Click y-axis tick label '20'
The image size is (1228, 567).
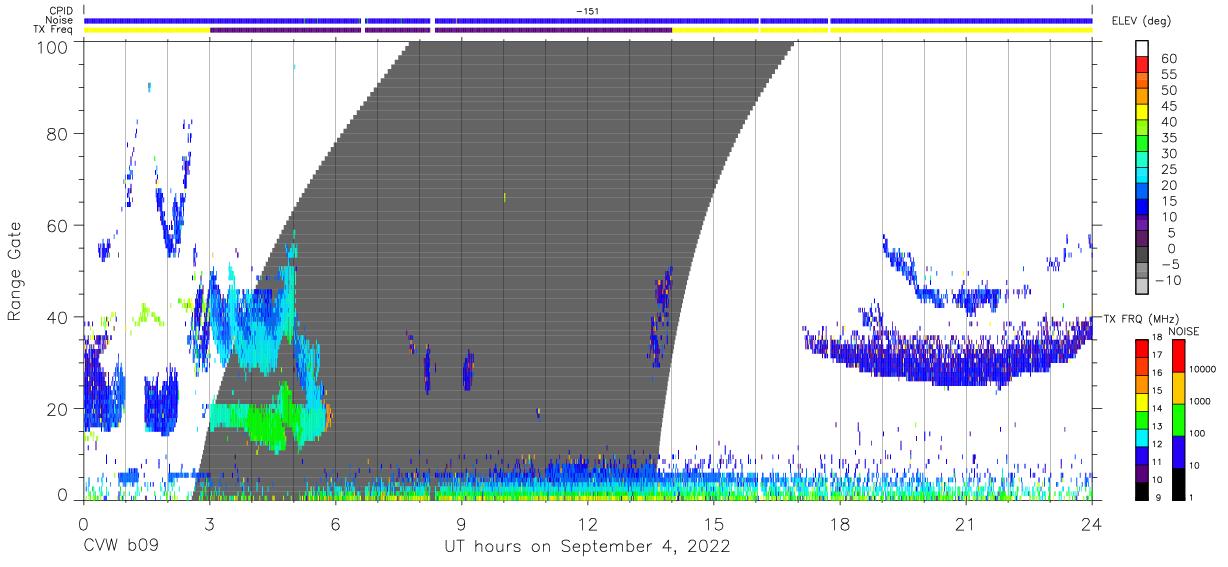[59, 409]
